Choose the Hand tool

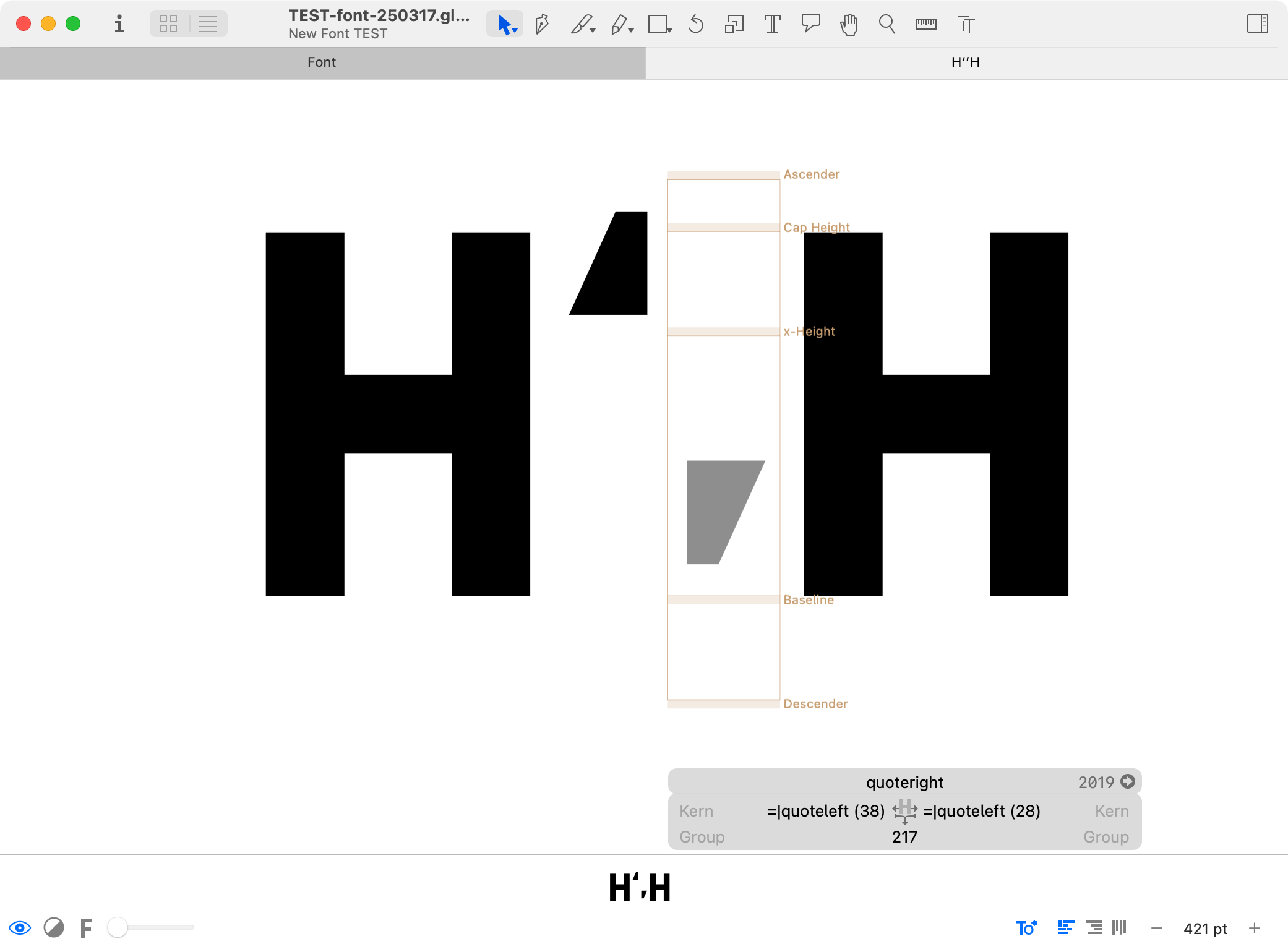coord(849,25)
